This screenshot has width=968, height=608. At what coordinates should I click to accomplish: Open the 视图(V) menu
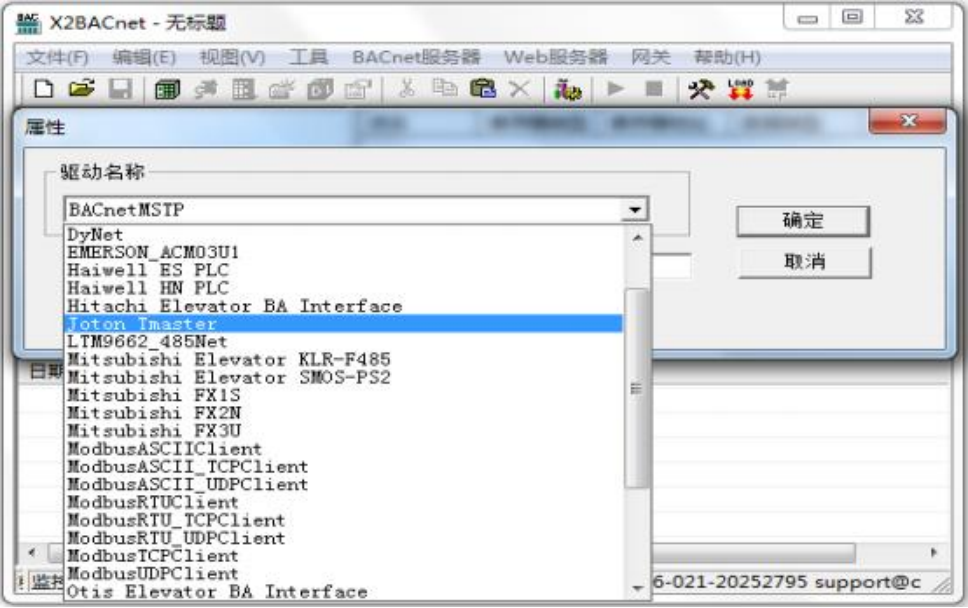232,57
